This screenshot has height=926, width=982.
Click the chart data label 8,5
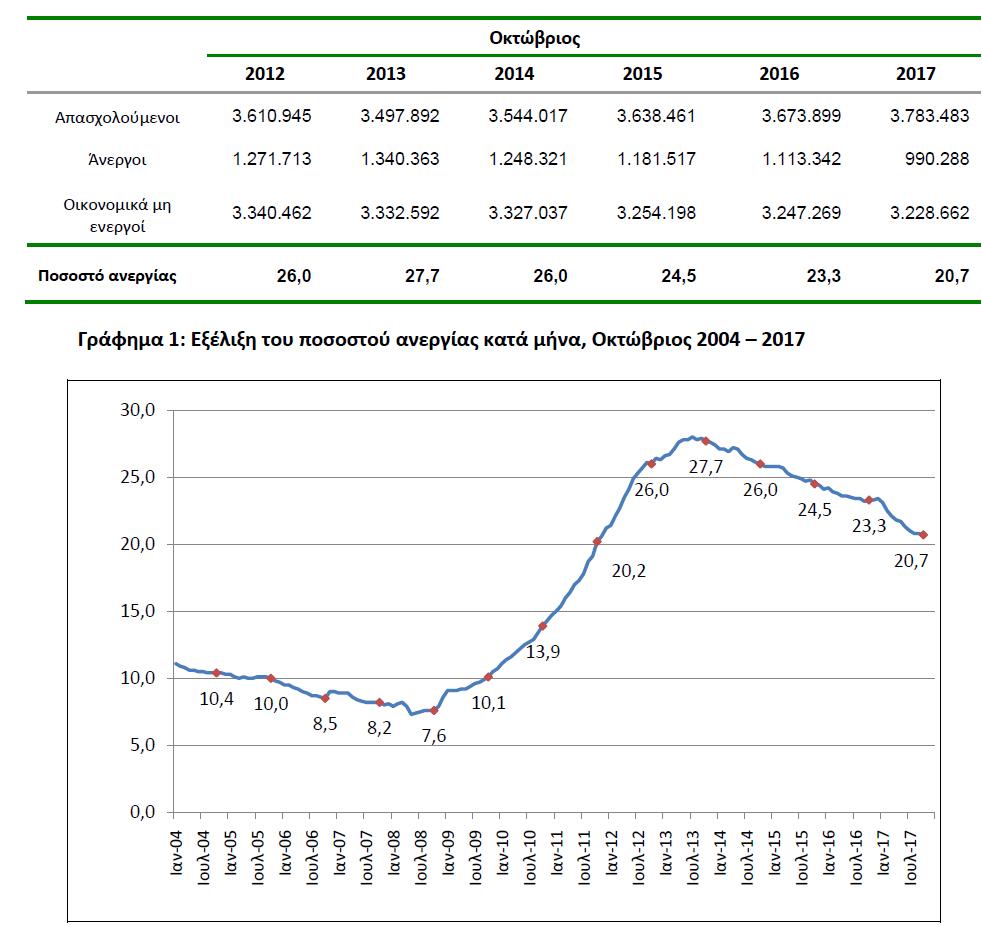[x=325, y=724]
